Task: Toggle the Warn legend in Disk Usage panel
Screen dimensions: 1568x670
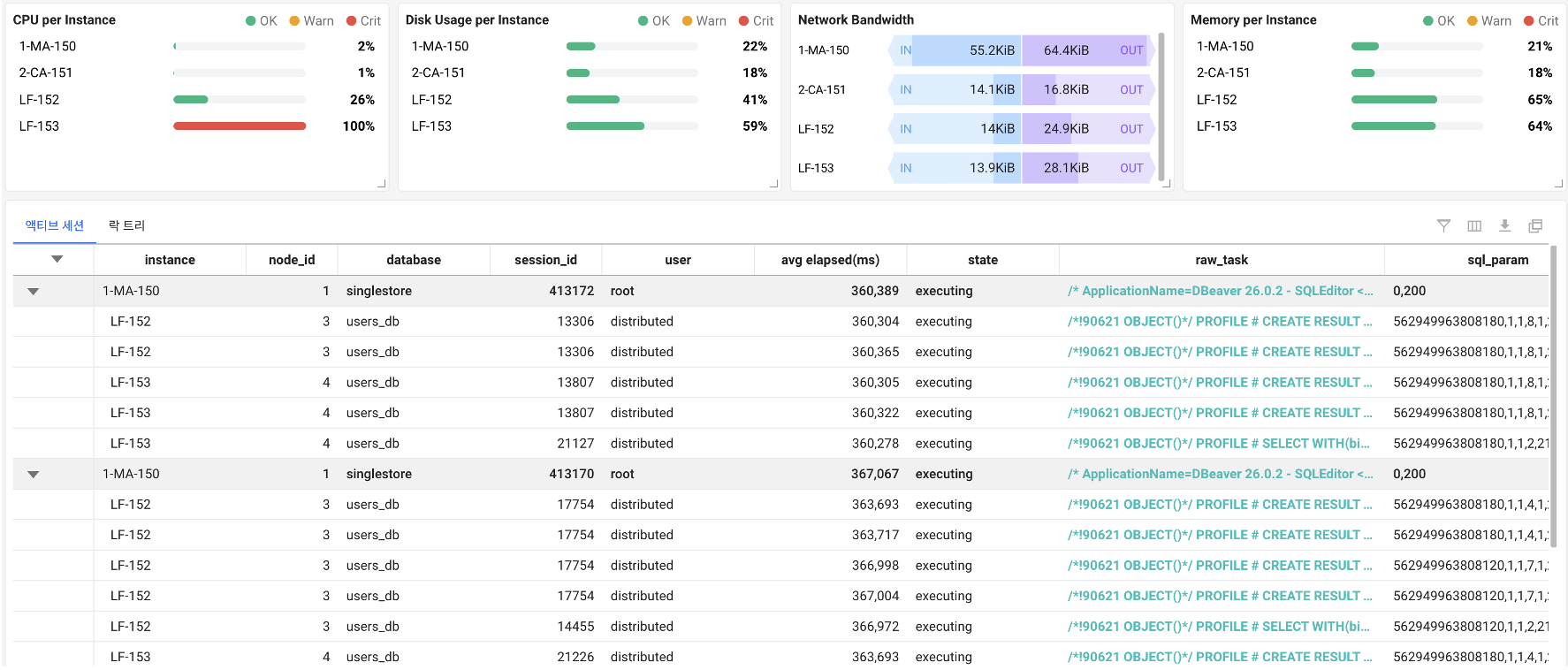Action: [x=704, y=21]
